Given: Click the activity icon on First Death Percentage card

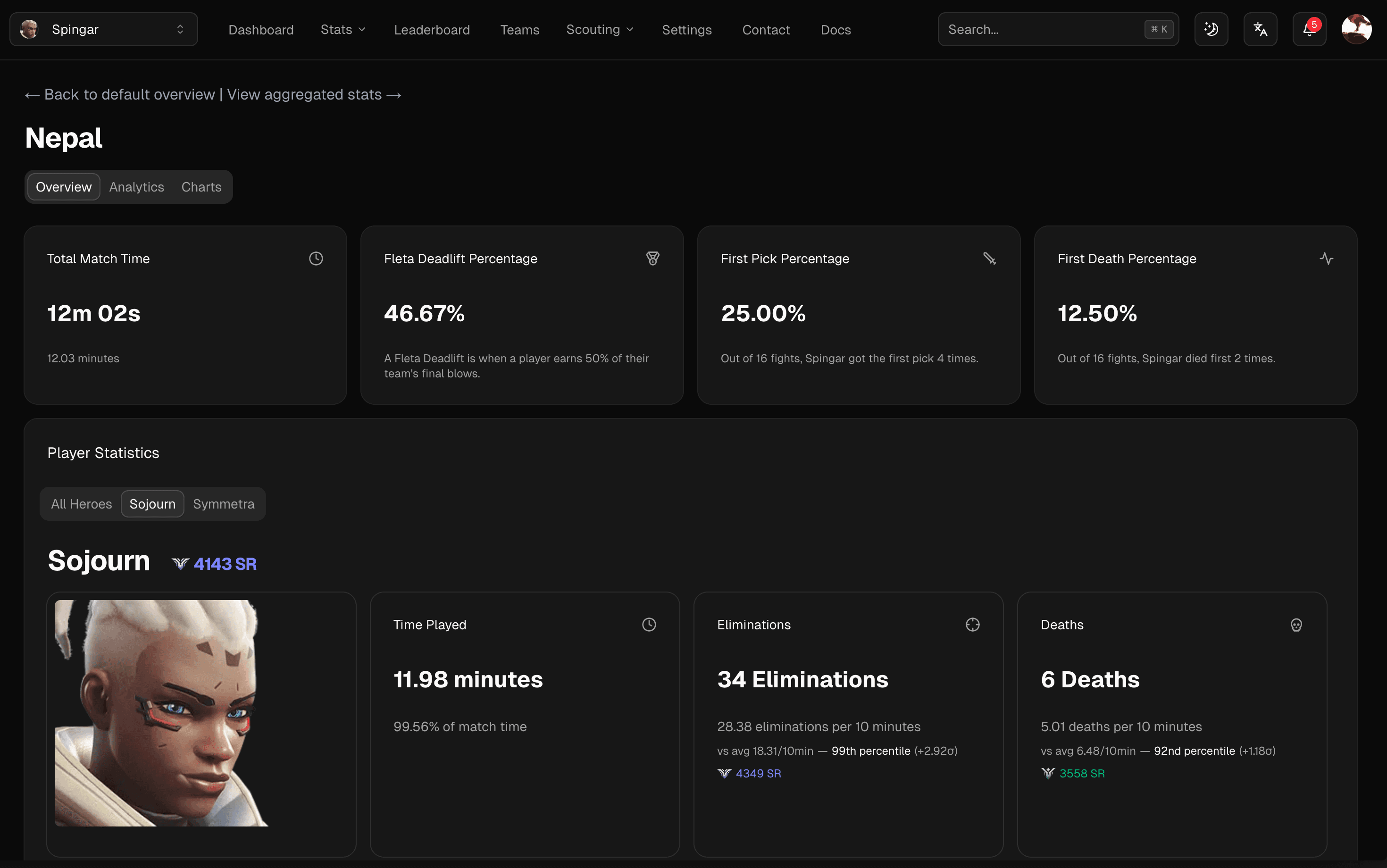Looking at the screenshot, I should tap(1327, 259).
